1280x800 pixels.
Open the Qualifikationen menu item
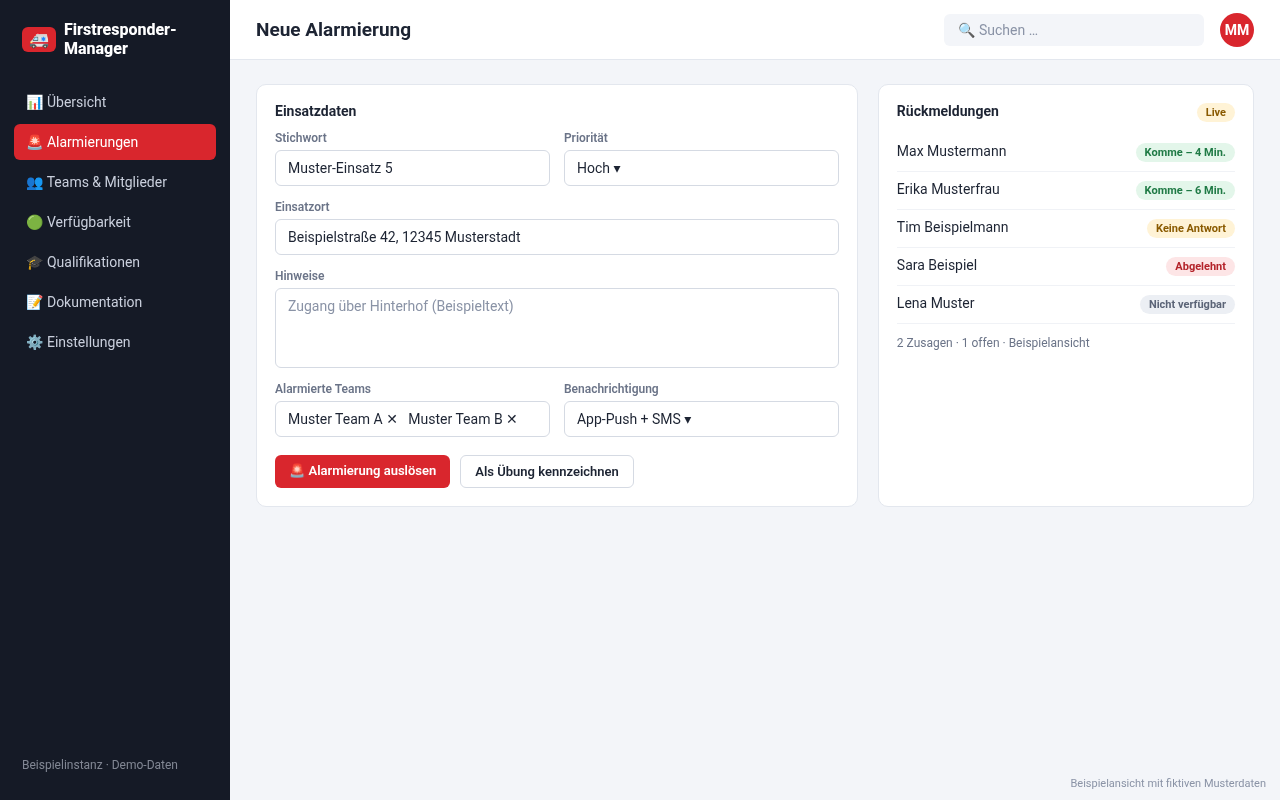pos(115,262)
